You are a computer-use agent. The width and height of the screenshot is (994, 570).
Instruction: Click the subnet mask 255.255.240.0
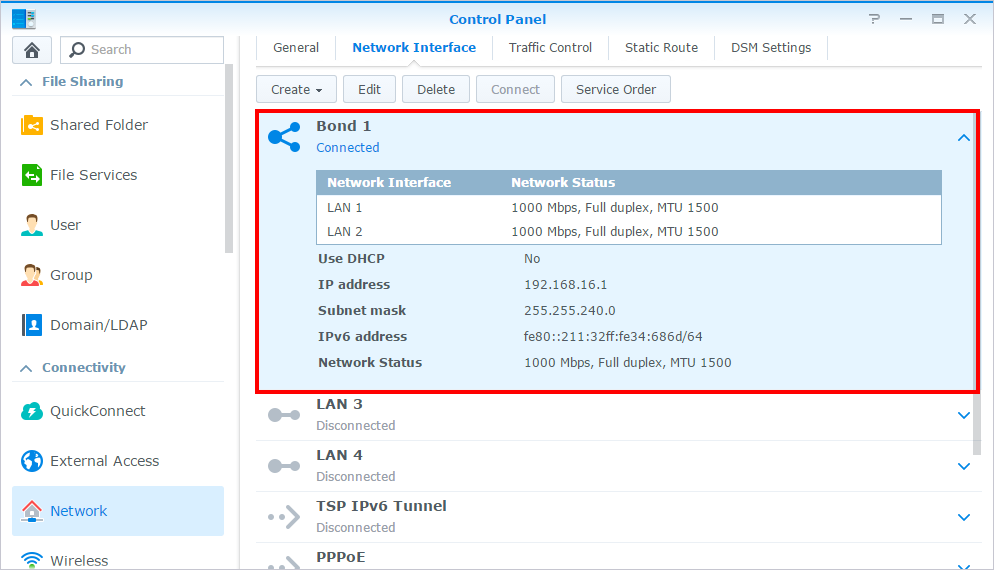pos(570,311)
